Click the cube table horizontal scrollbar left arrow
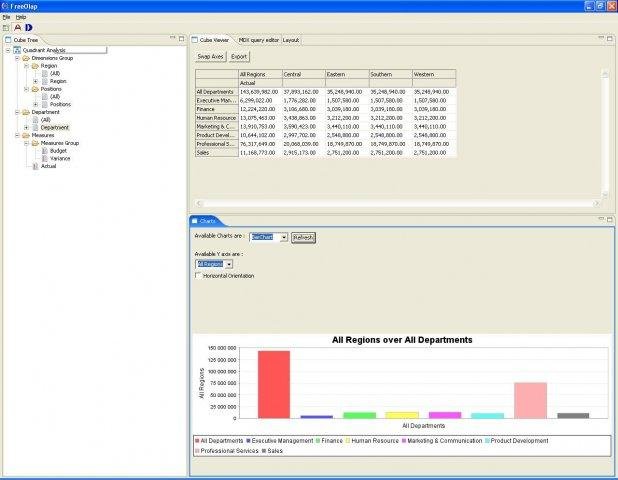 click(199, 203)
